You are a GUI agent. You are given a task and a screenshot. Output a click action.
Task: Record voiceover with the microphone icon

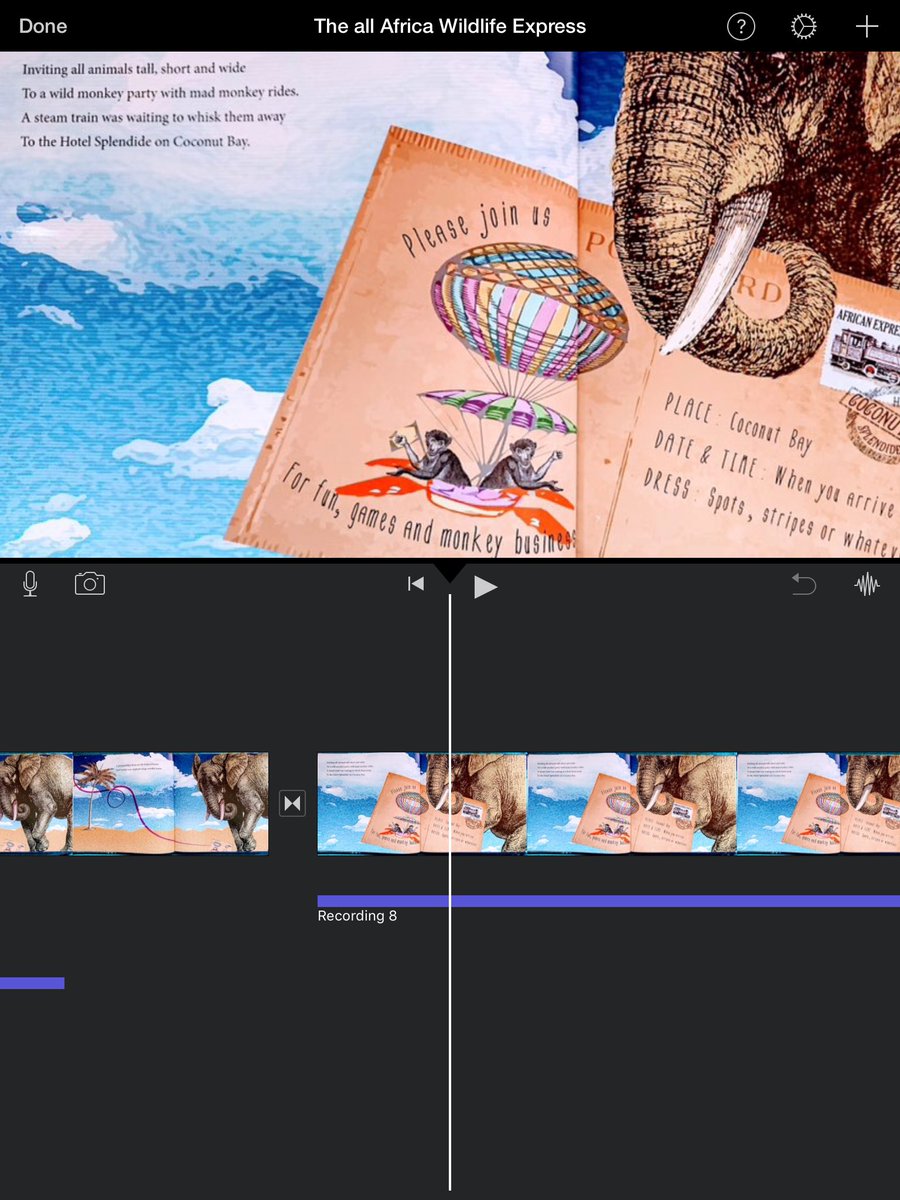30,584
